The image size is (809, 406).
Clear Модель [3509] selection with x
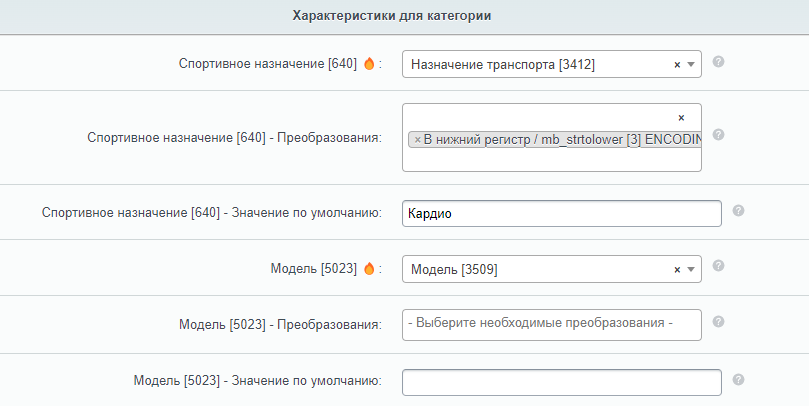tap(677, 270)
